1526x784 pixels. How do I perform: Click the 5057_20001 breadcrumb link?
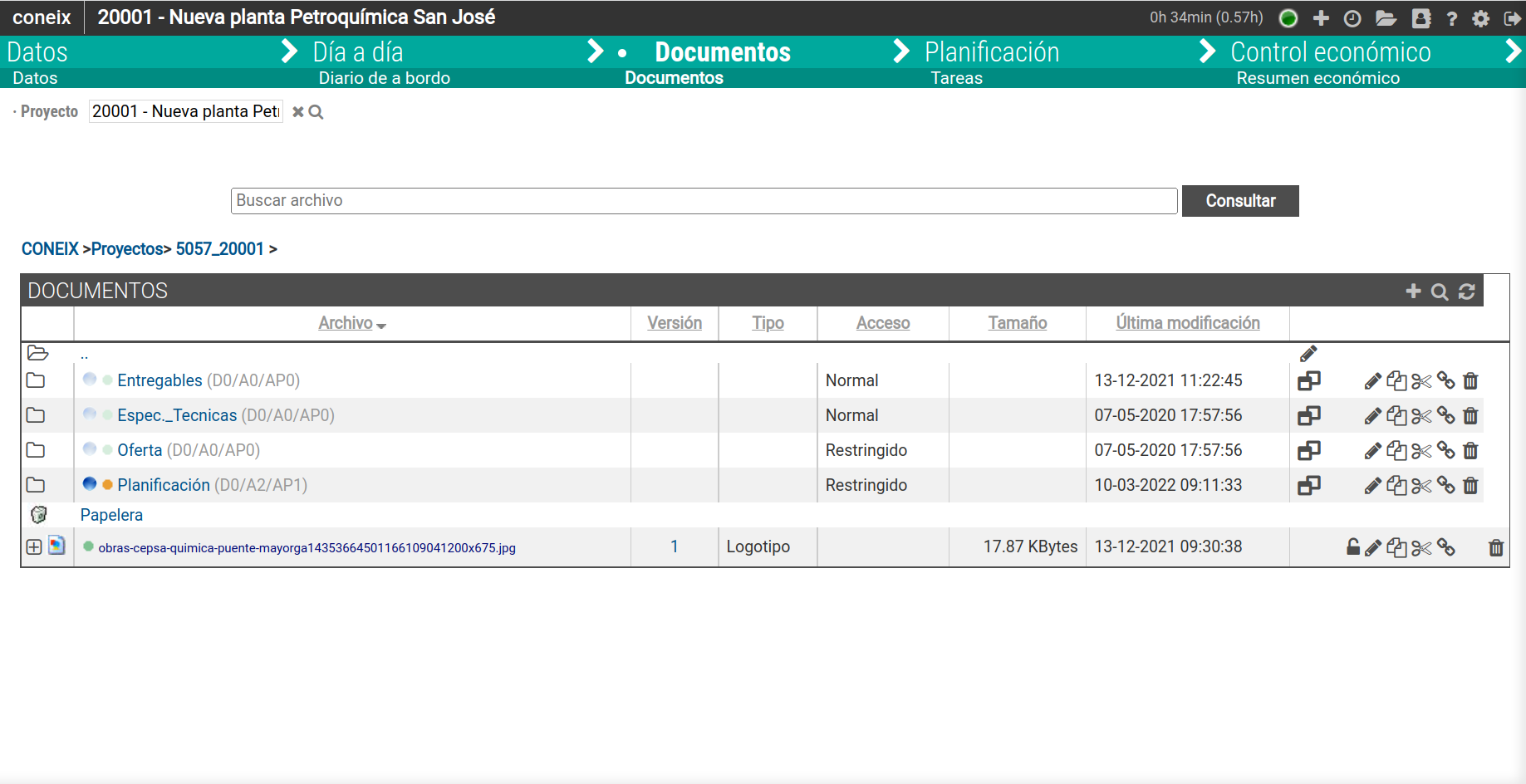coord(219,249)
